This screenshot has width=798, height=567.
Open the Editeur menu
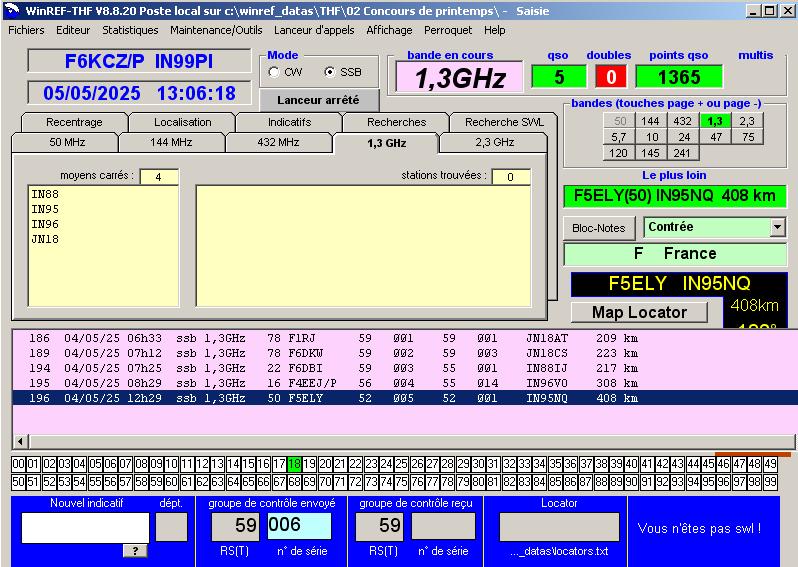(73, 30)
